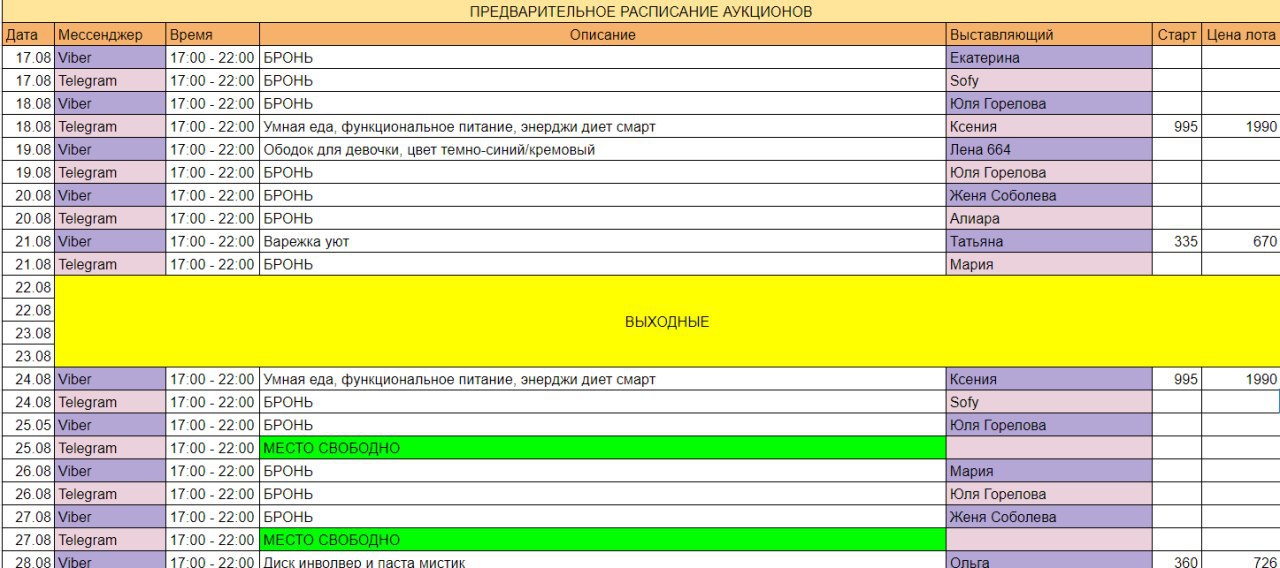The width and height of the screenshot is (1280, 568).
Task: Click the second 23.08 date cell
Action: point(27,357)
